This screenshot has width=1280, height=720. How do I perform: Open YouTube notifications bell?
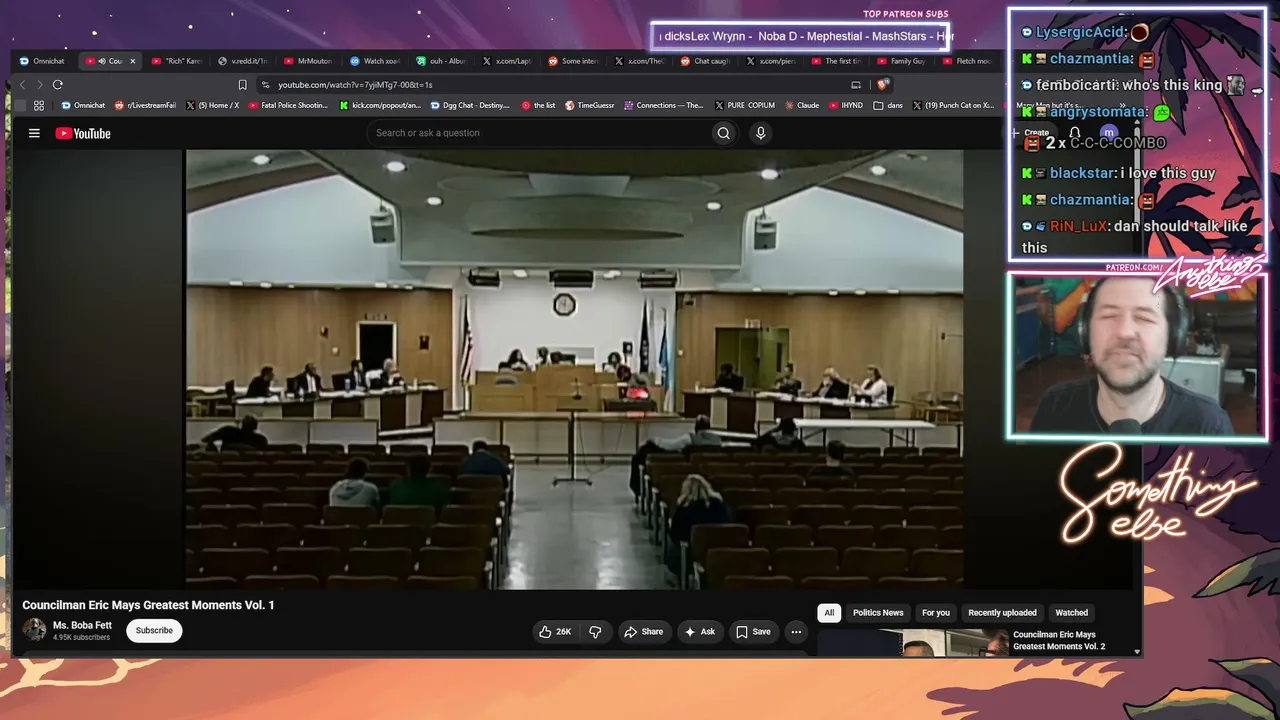[1075, 133]
